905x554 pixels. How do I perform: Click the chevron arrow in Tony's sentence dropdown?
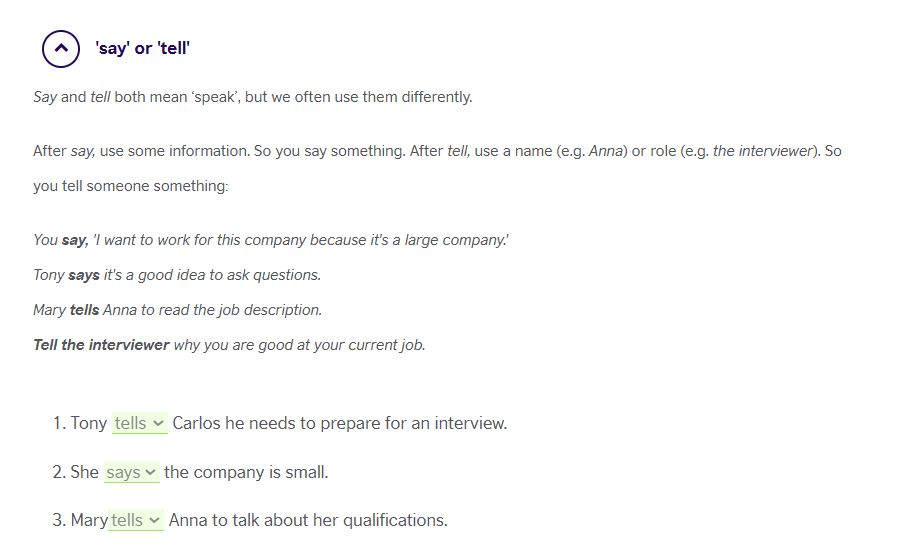click(158, 424)
